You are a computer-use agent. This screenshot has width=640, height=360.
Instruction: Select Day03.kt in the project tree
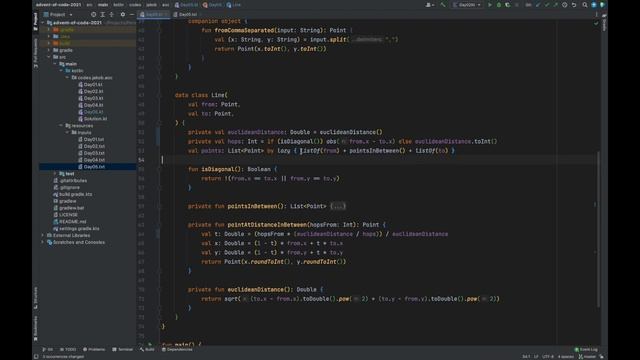tap(93, 98)
